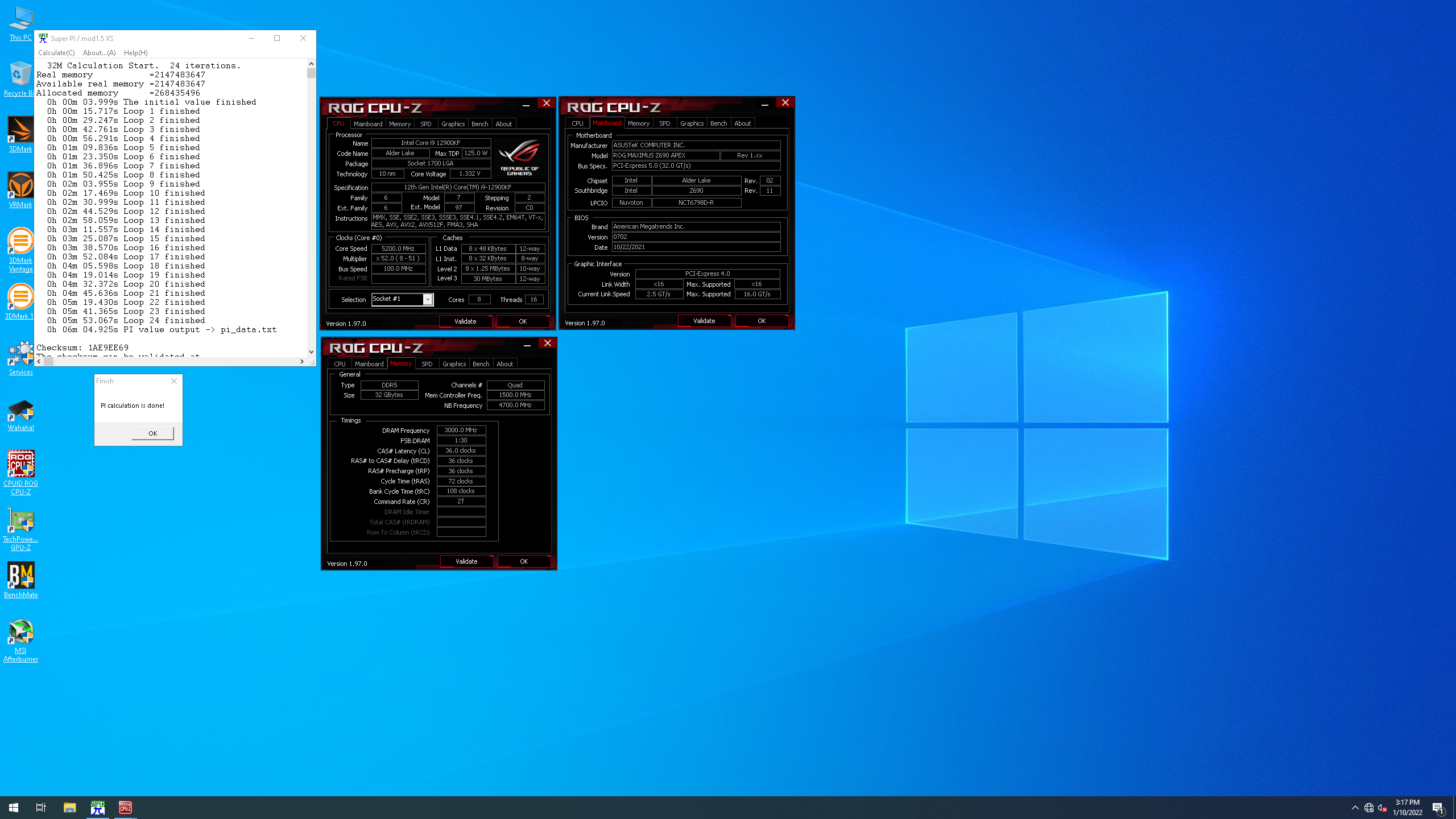Open Graphics tab in CPU window
This screenshot has width=1456, height=819.
click(453, 124)
